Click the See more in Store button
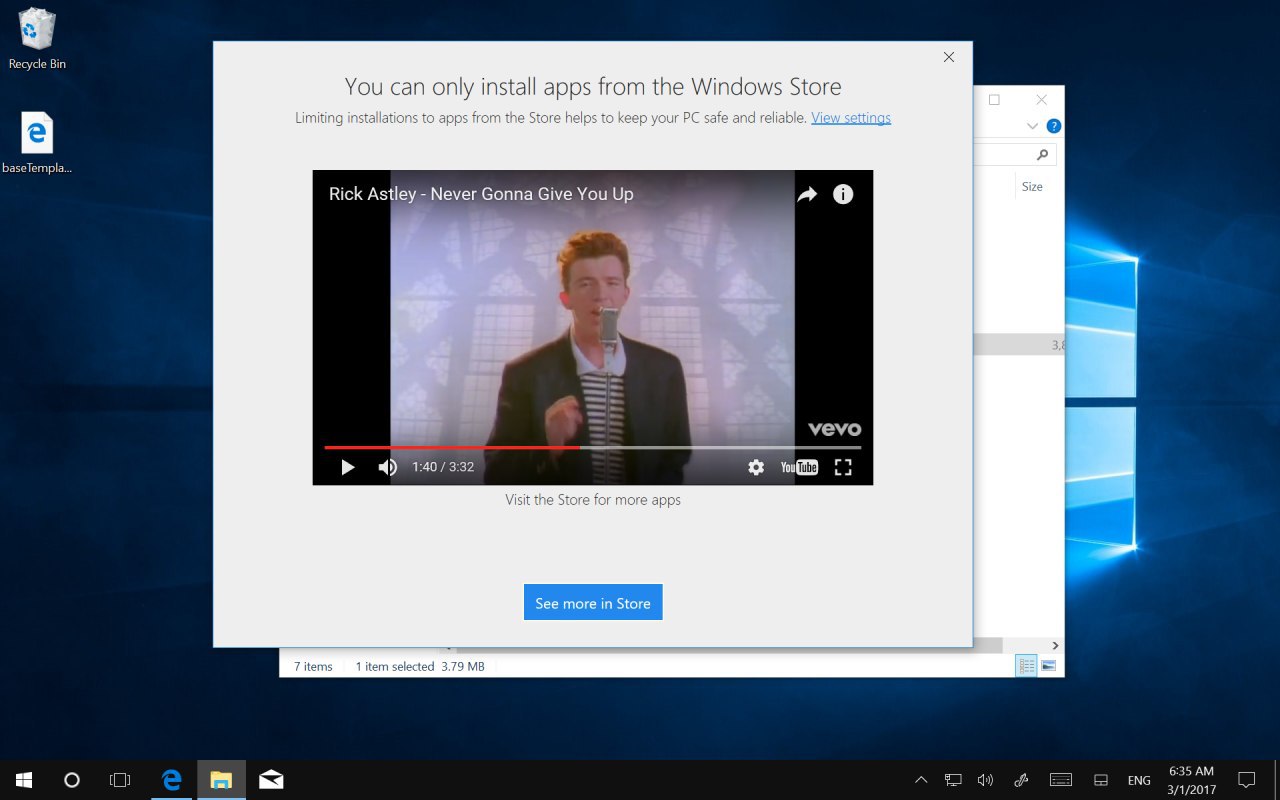The width and height of the screenshot is (1280, 800). pyautogui.click(x=593, y=603)
